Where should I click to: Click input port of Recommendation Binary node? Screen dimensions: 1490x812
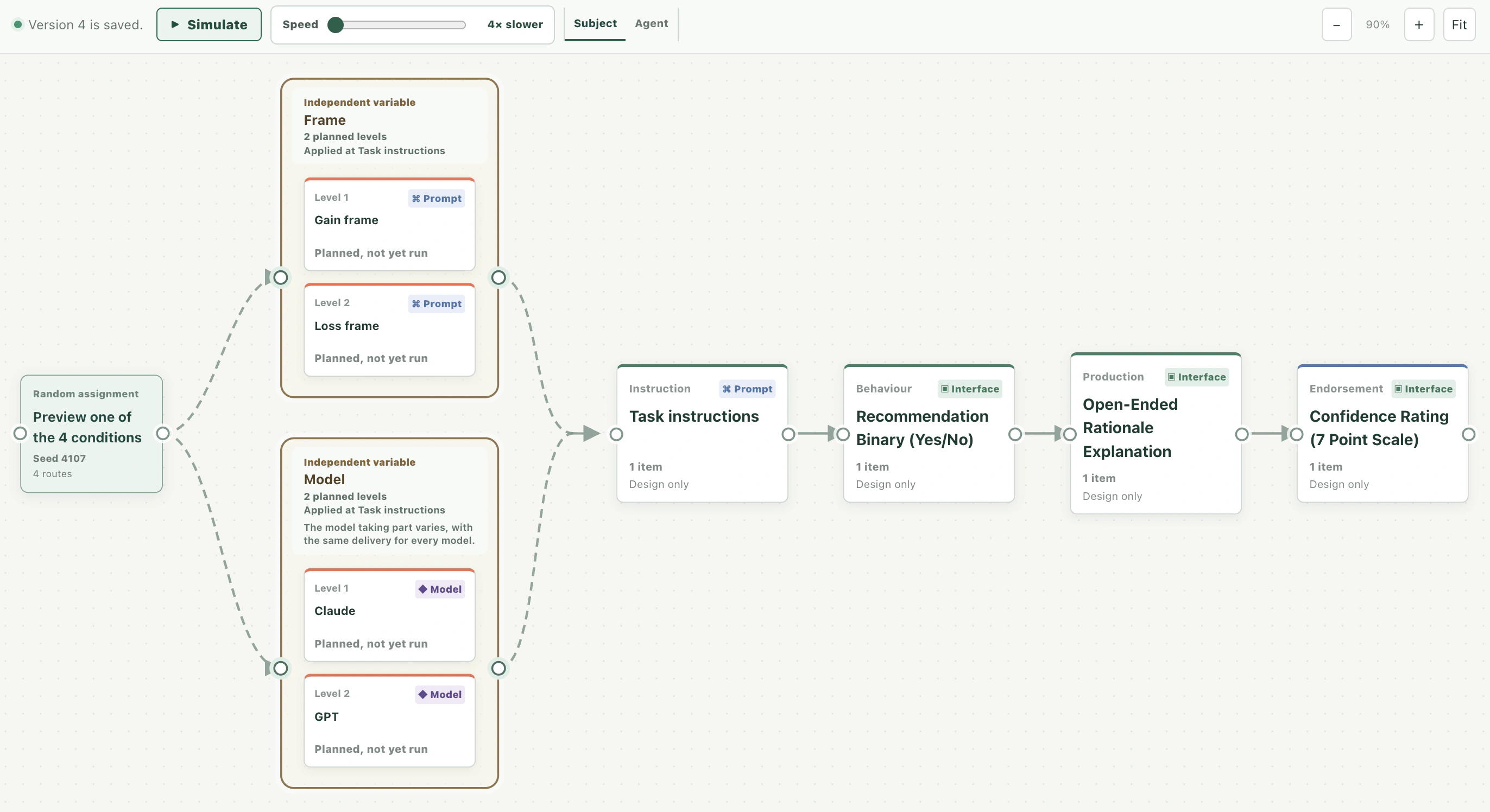pyautogui.click(x=843, y=434)
